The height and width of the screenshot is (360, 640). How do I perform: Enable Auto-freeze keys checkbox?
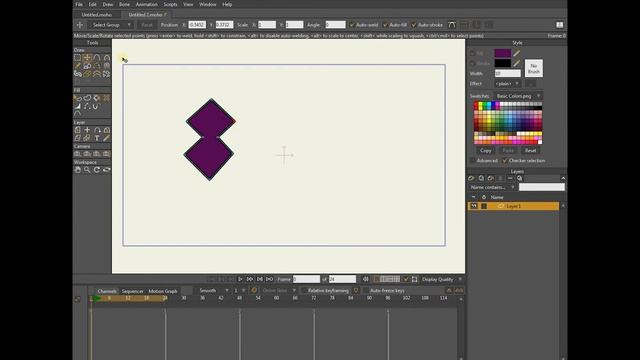tap(366, 290)
